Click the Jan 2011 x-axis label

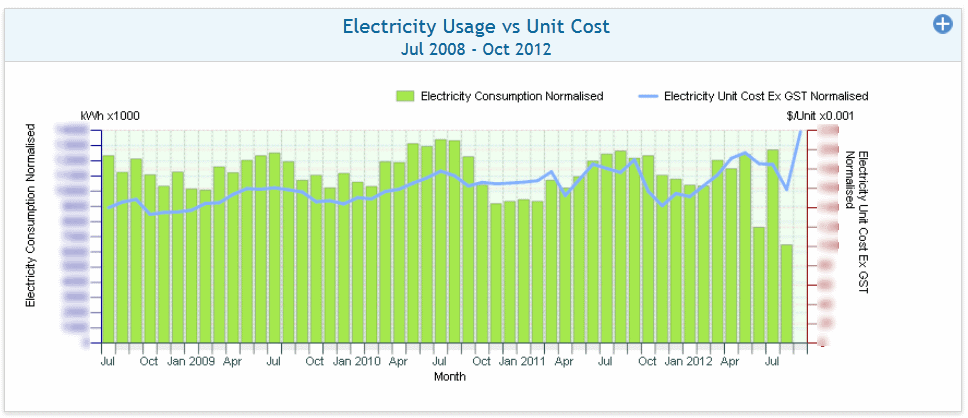[x=522, y=361]
